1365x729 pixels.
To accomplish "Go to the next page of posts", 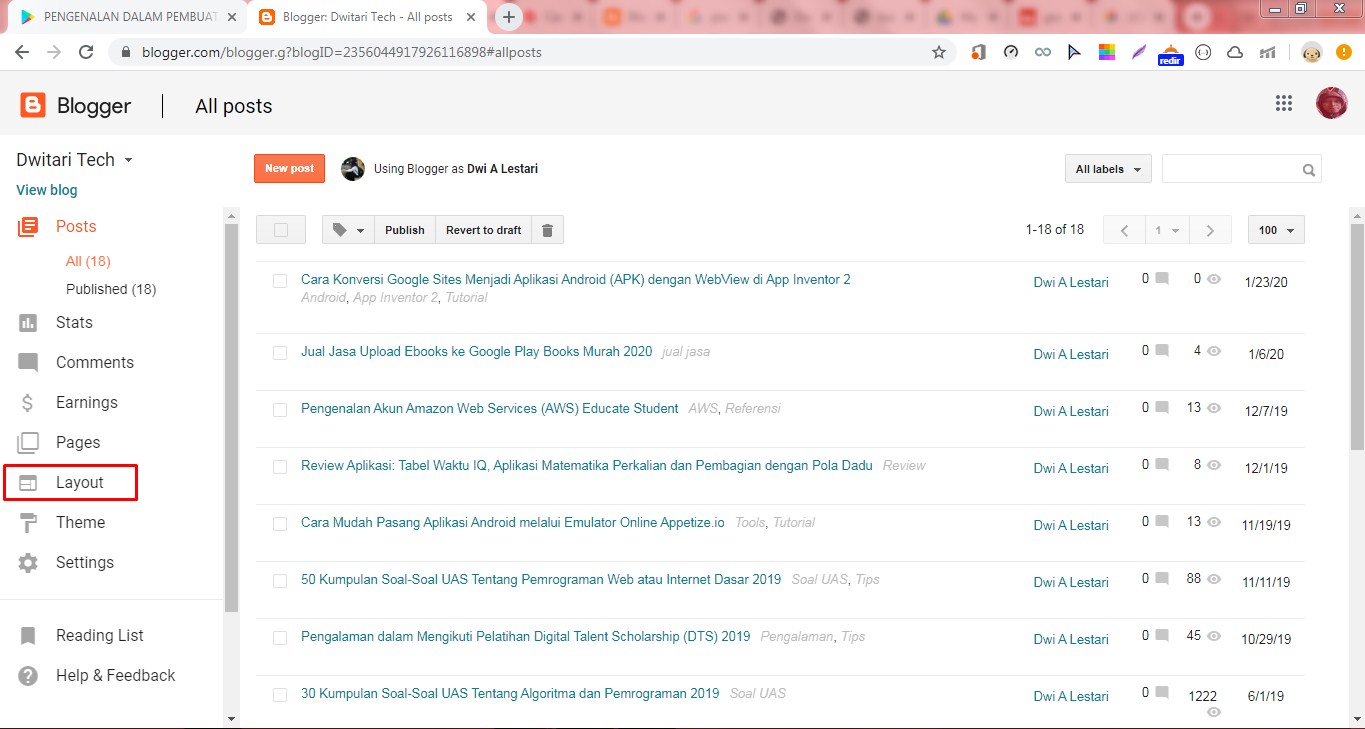I will (x=1210, y=230).
